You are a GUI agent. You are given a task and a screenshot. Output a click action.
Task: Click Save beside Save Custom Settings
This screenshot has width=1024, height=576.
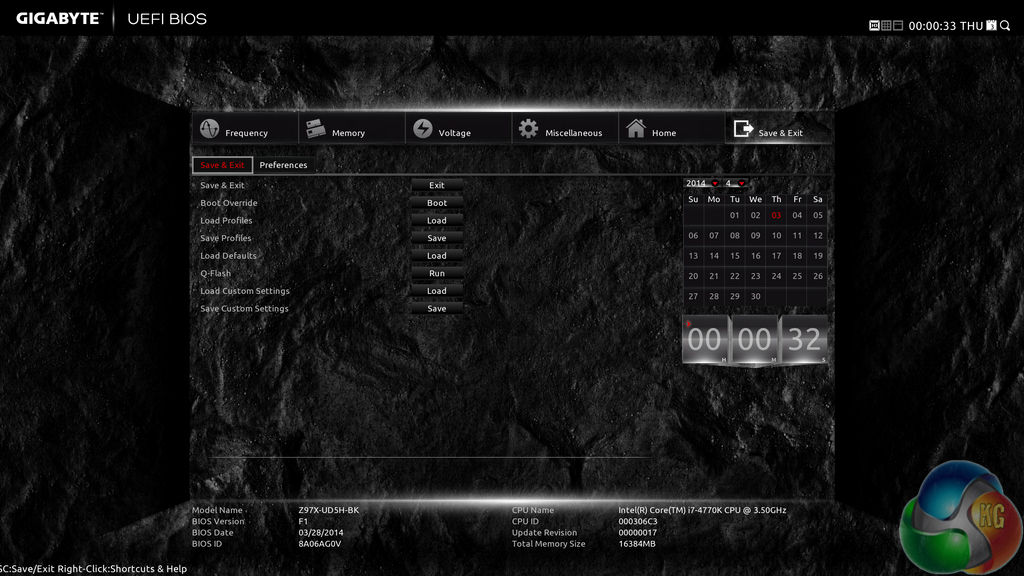pos(437,309)
